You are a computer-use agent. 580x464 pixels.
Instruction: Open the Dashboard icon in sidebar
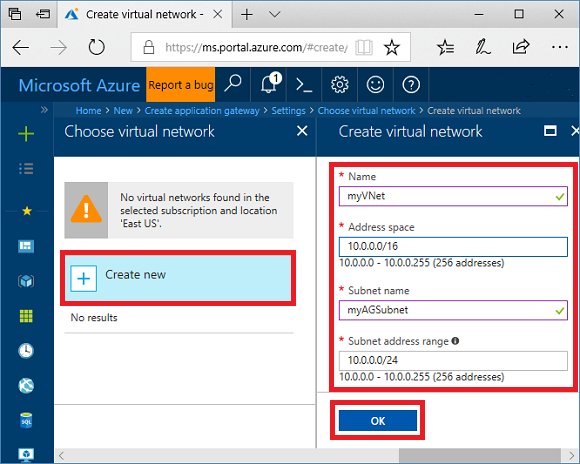point(26,246)
